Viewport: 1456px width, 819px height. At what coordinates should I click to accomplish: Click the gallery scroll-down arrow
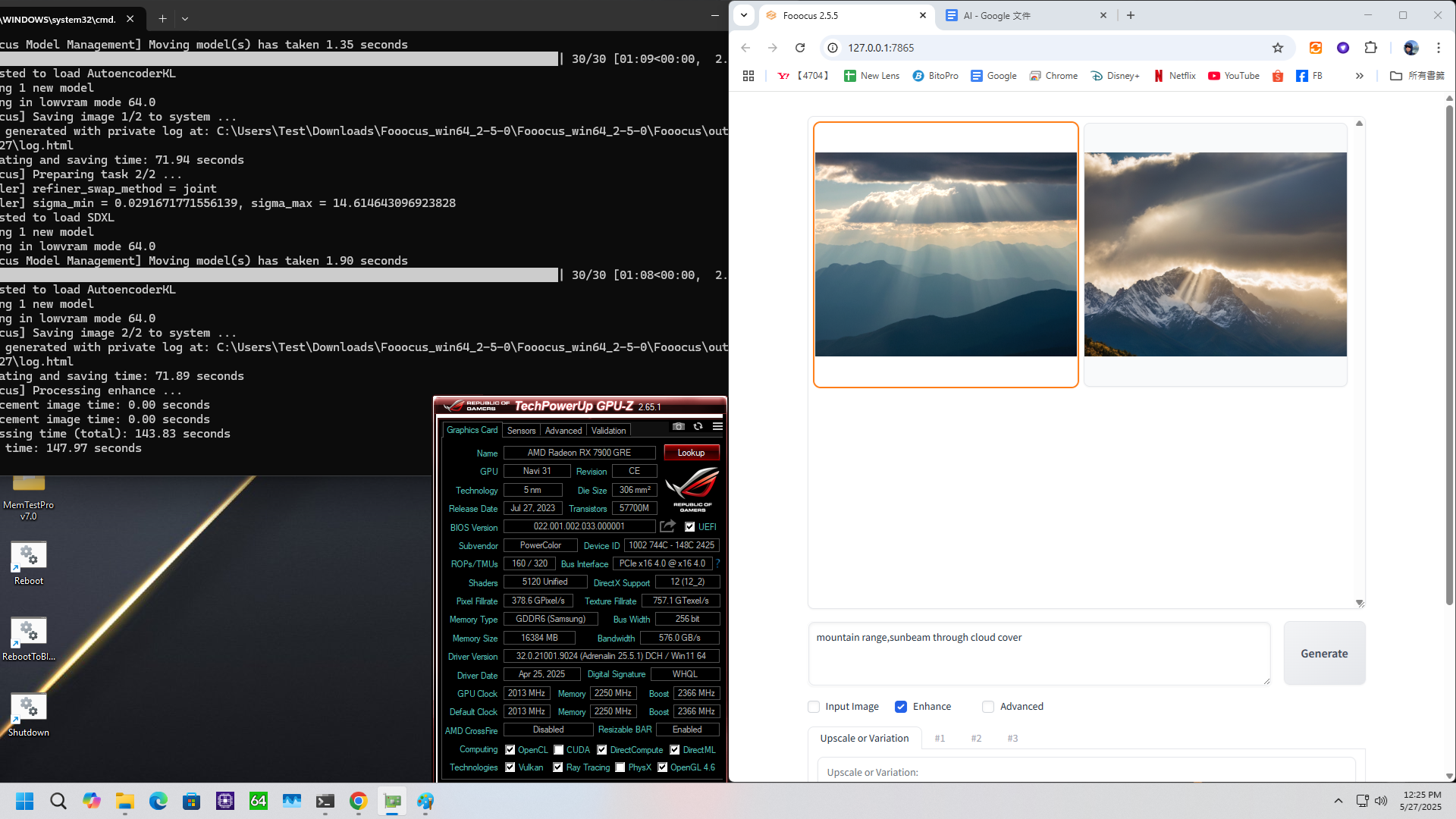click(x=1360, y=604)
